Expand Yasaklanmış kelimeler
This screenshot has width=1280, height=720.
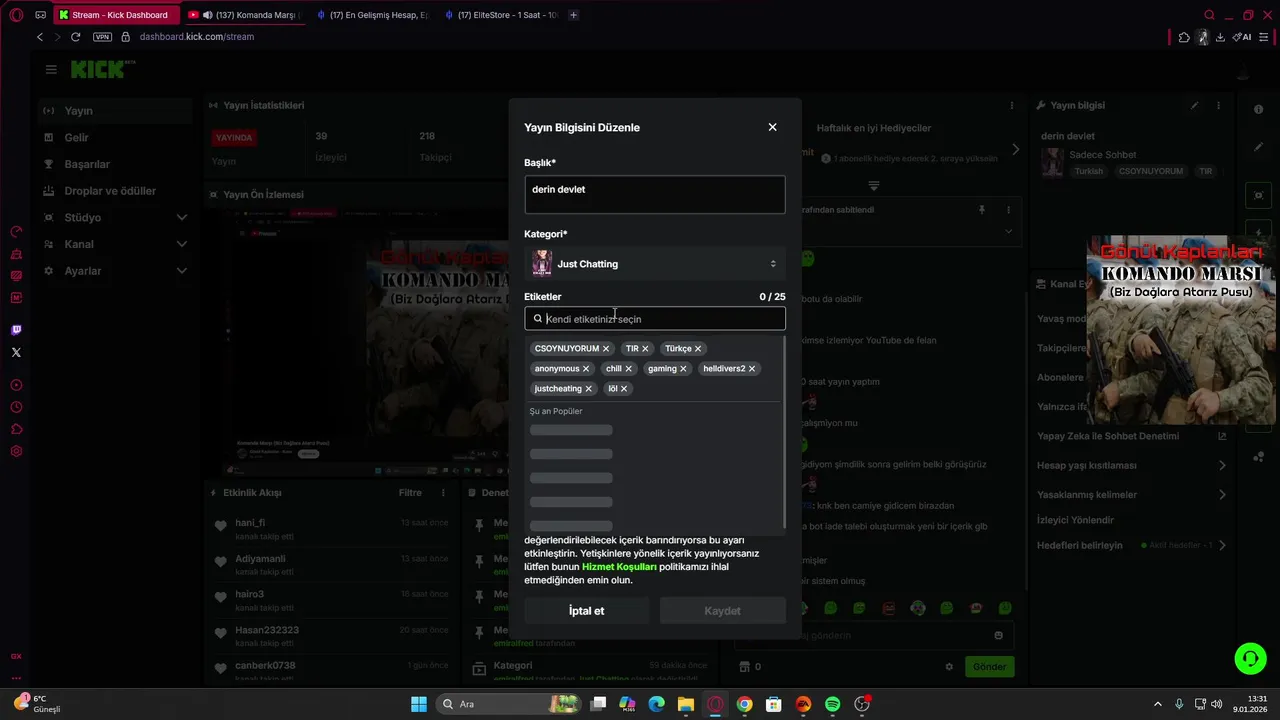(x=1222, y=495)
